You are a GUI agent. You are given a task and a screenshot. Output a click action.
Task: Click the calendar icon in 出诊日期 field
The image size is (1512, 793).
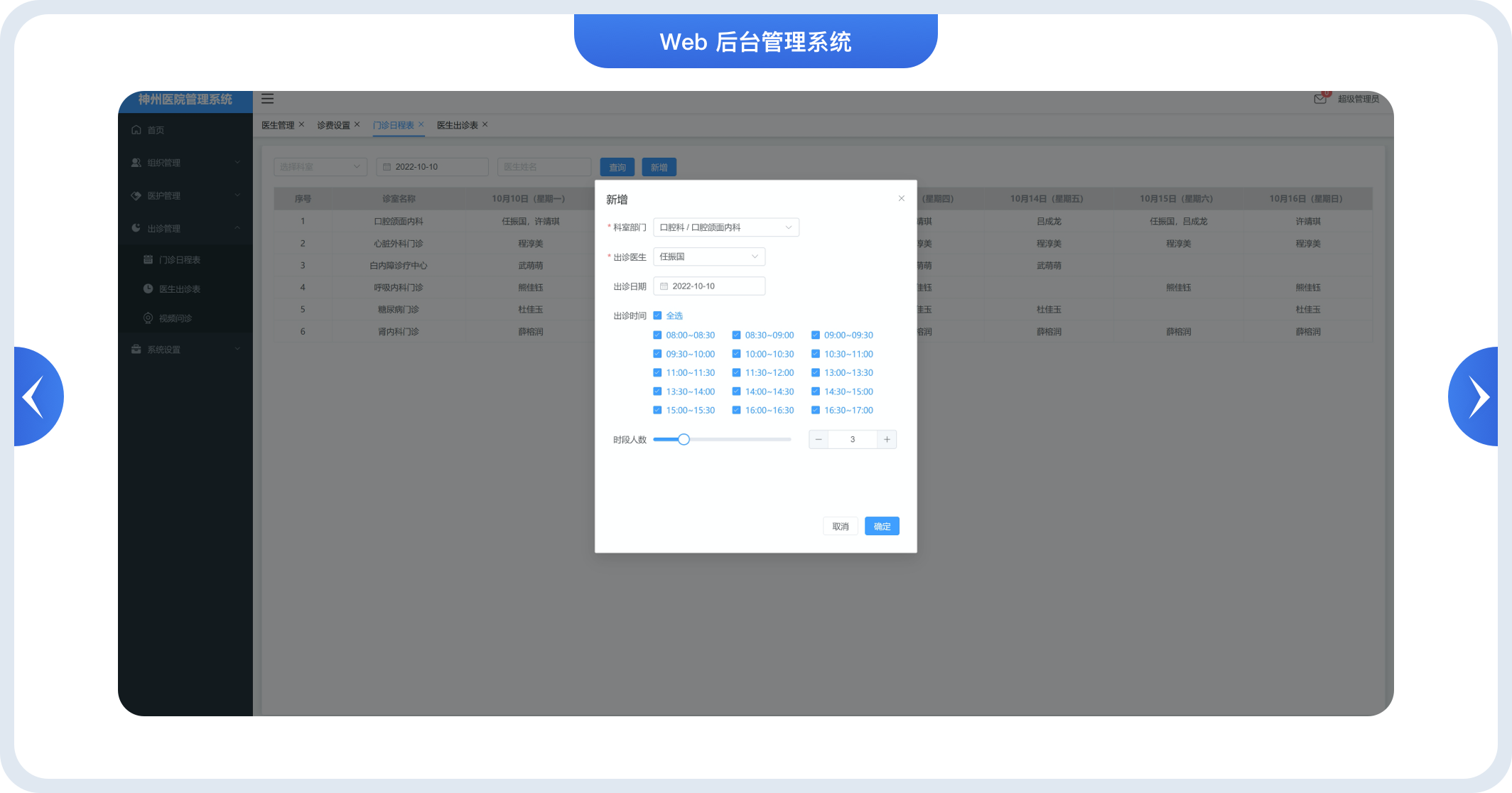point(664,286)
